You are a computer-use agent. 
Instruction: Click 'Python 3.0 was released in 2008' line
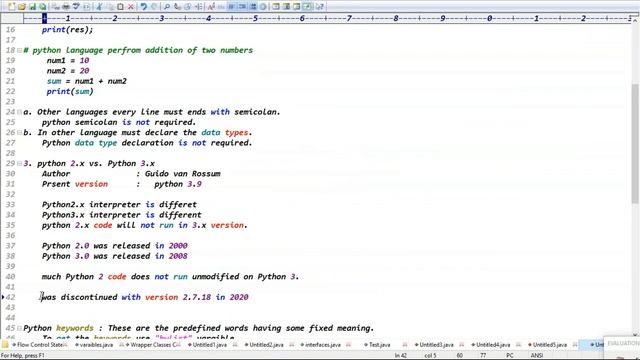115,256
